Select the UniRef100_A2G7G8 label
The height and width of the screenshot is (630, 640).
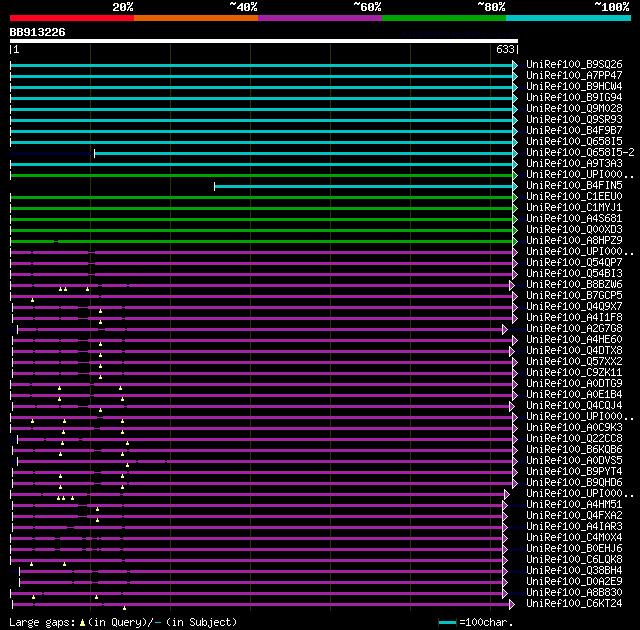coord(574,329)
